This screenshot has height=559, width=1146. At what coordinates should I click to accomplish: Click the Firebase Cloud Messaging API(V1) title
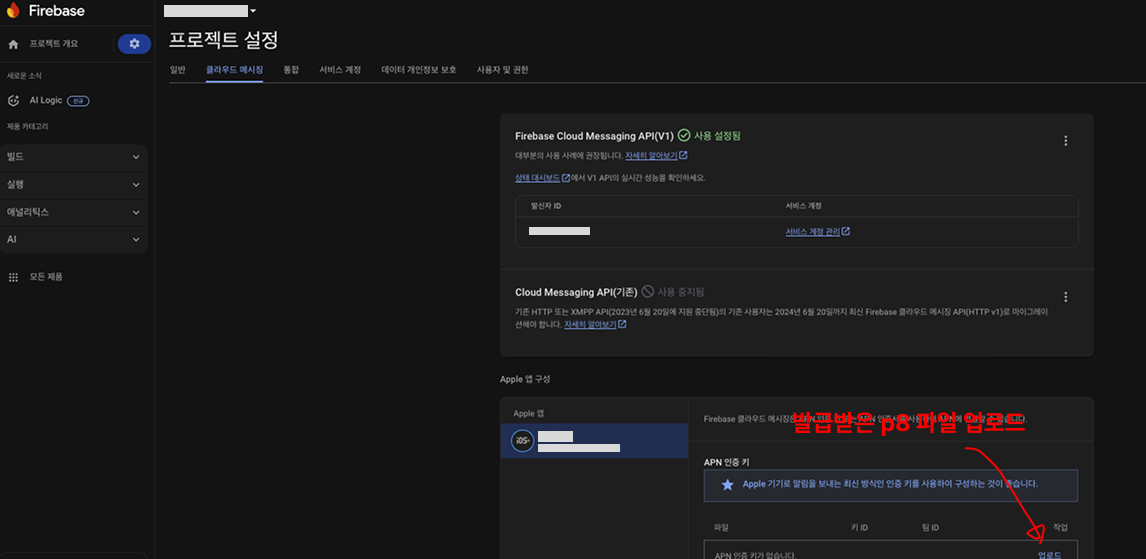click(x=593, y=136)
